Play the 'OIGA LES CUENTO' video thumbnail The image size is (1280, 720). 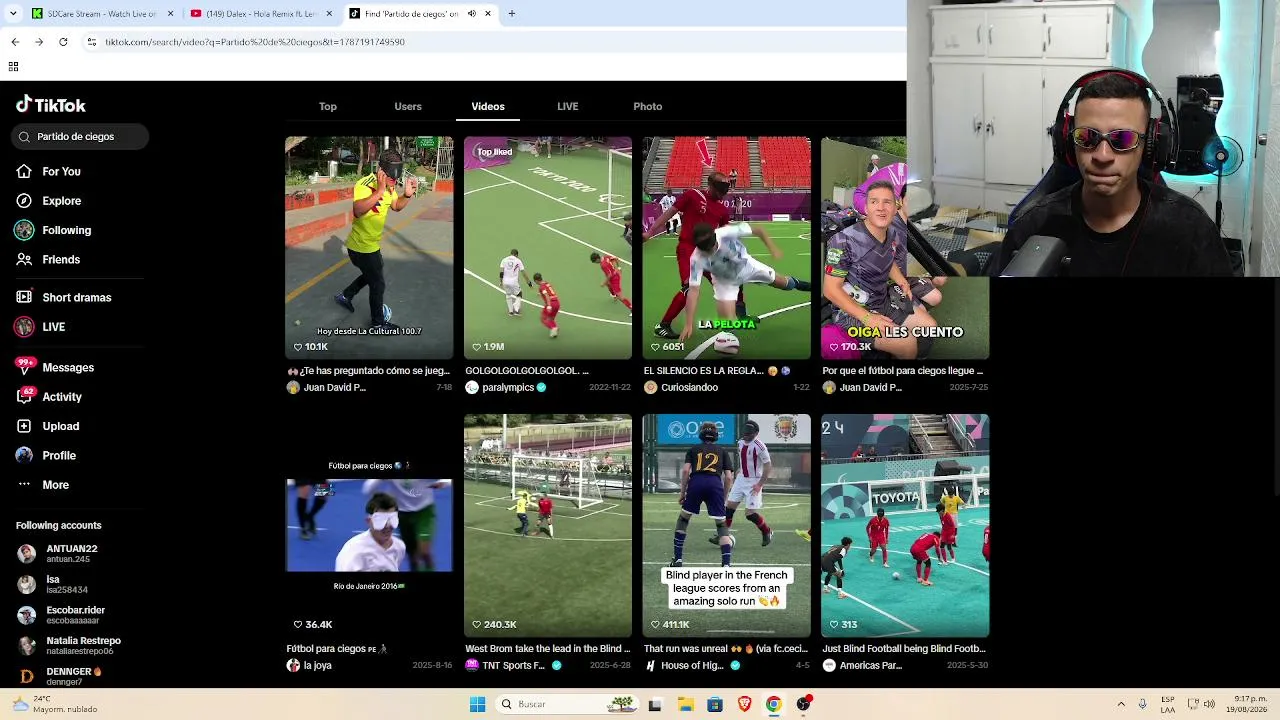905,248
